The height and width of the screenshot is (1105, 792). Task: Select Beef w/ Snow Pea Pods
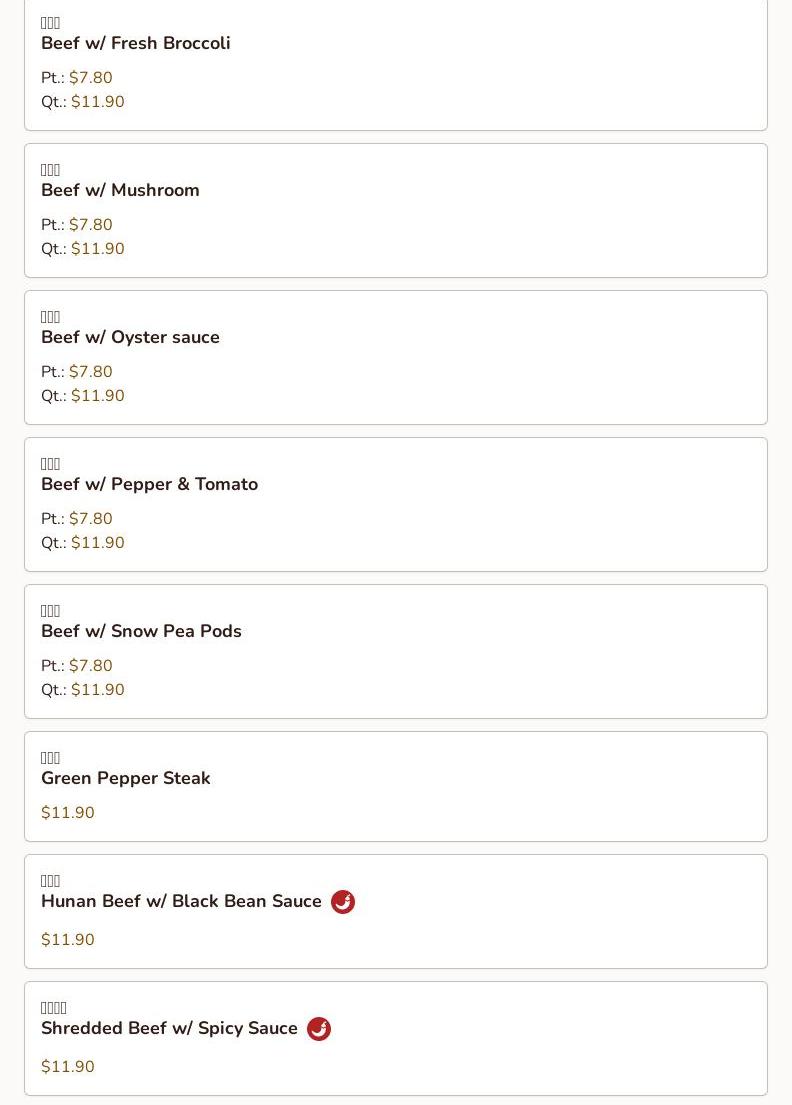[x=141, y=632]
